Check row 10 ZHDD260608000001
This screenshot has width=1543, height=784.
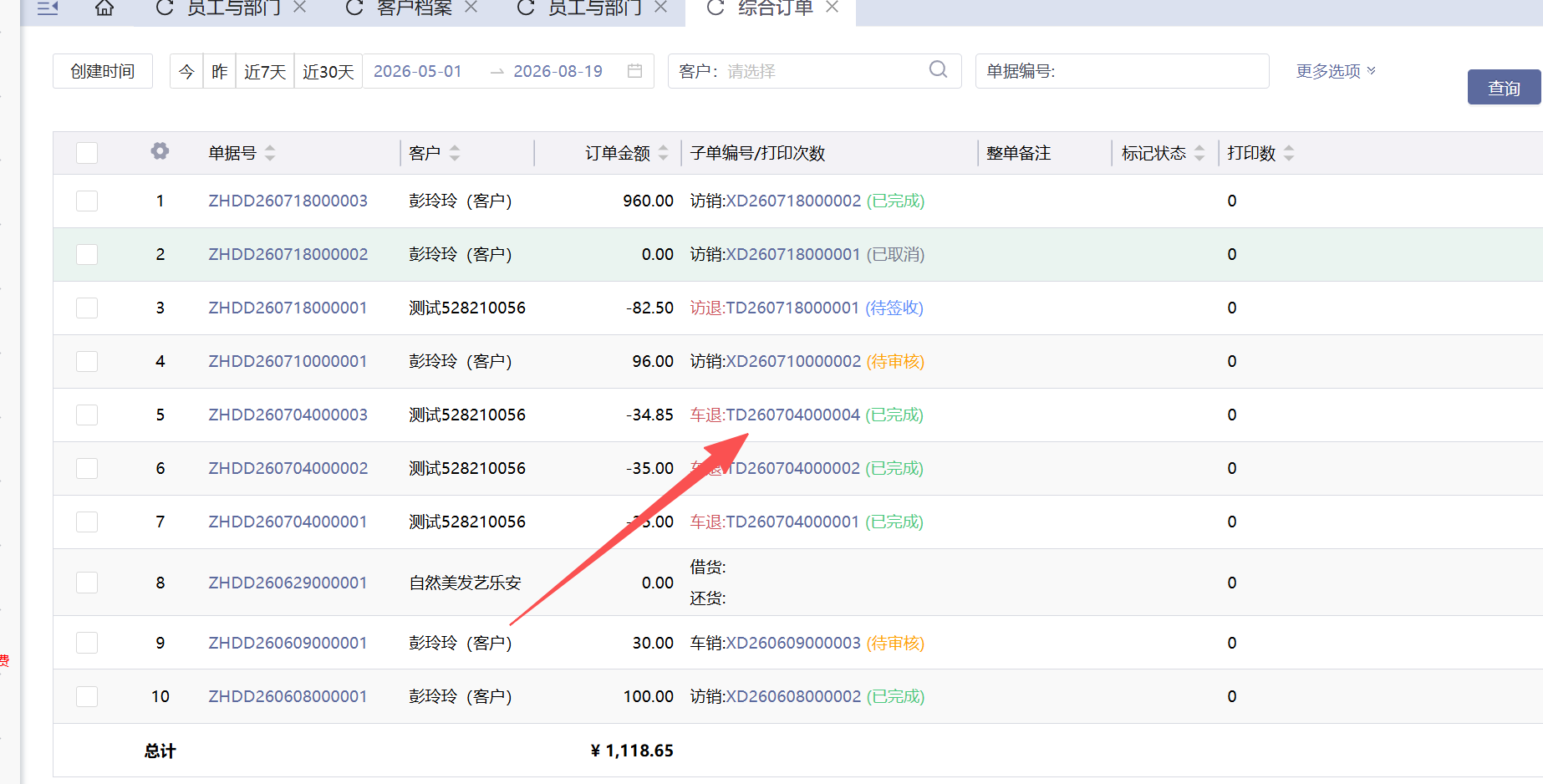pyautogui.click(x=87, y=696)
